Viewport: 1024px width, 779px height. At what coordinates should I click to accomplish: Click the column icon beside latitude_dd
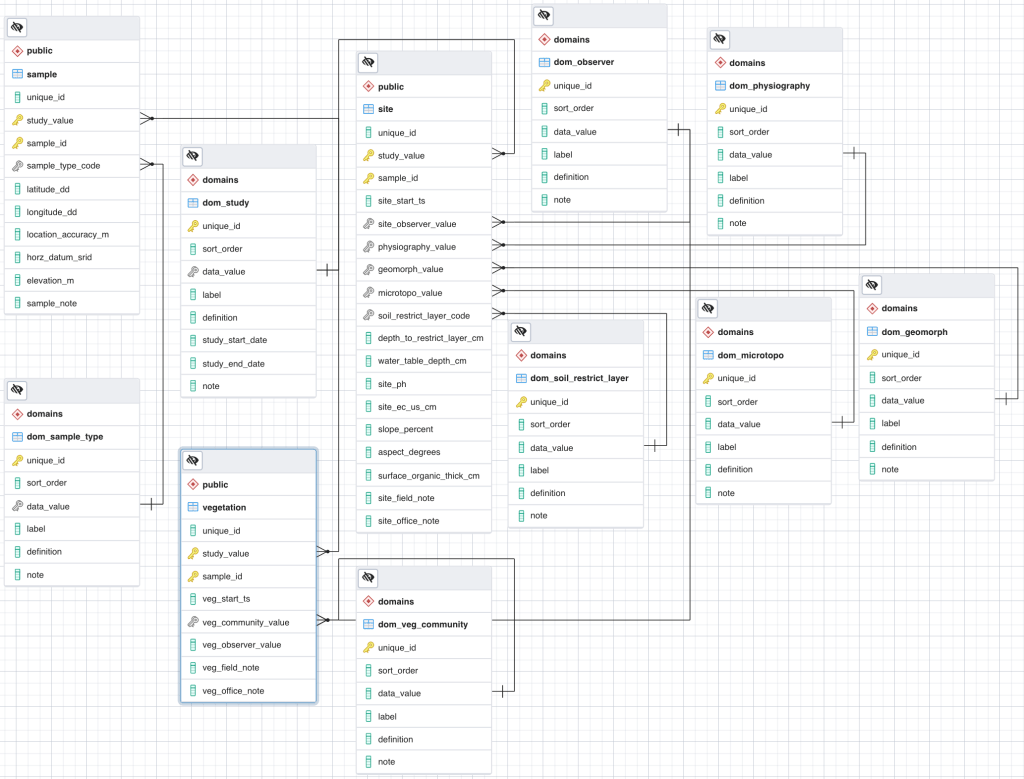(x=17, y=189)
